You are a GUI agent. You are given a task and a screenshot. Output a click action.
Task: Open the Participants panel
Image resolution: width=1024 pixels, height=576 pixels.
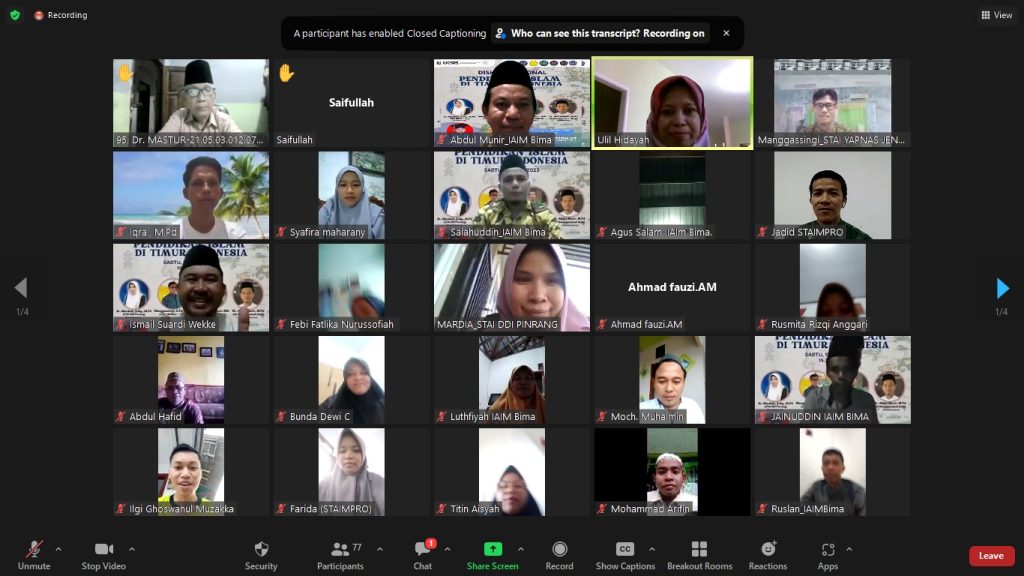coord(340,555)
